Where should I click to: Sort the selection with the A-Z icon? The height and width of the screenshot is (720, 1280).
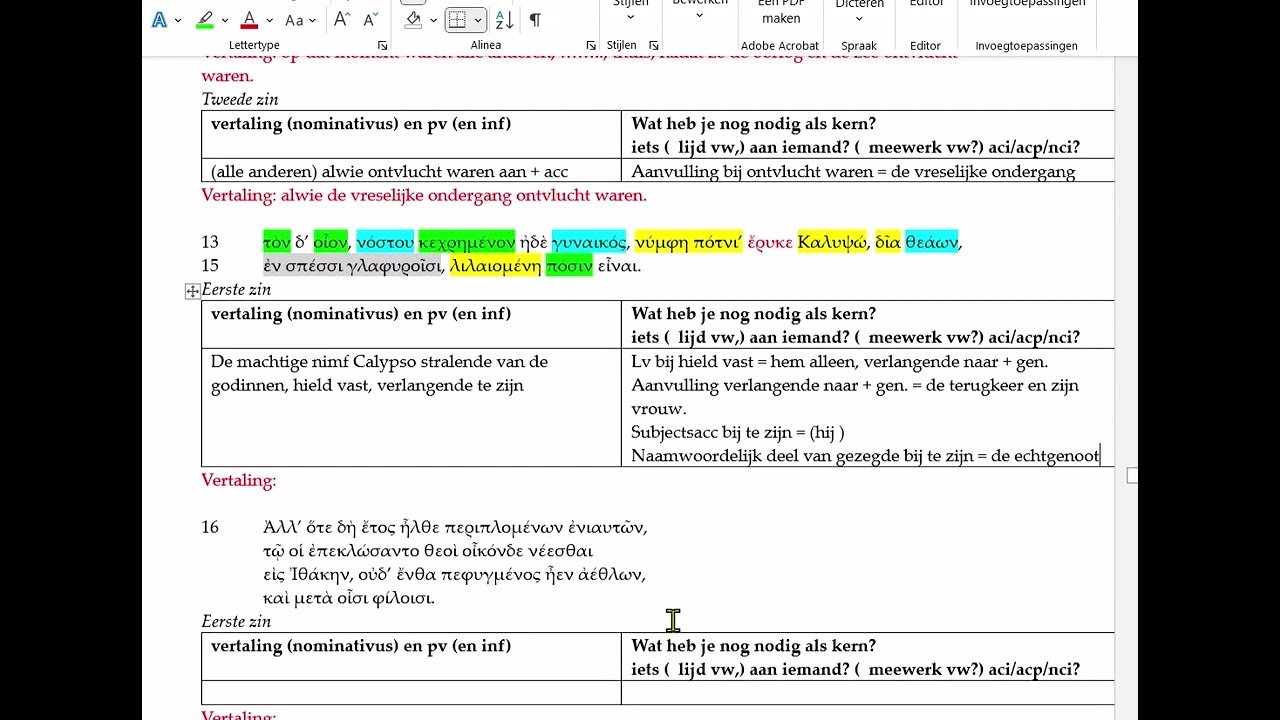point(505,20)
